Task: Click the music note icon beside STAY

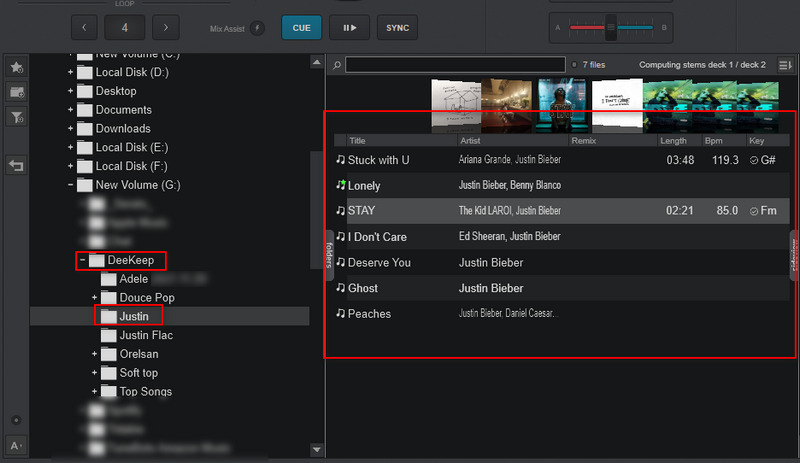Action: 340,210
